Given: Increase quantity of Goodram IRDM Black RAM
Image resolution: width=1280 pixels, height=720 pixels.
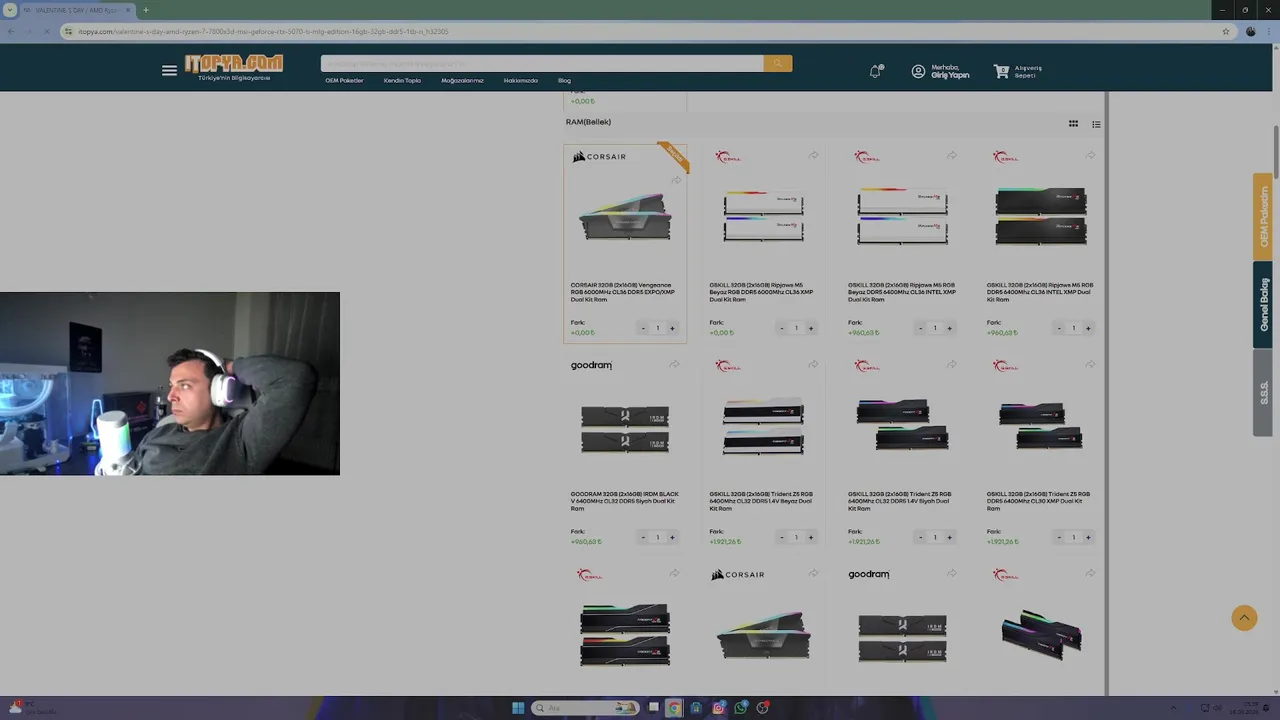Looking at the screenshot, I should tap(672, 537).
